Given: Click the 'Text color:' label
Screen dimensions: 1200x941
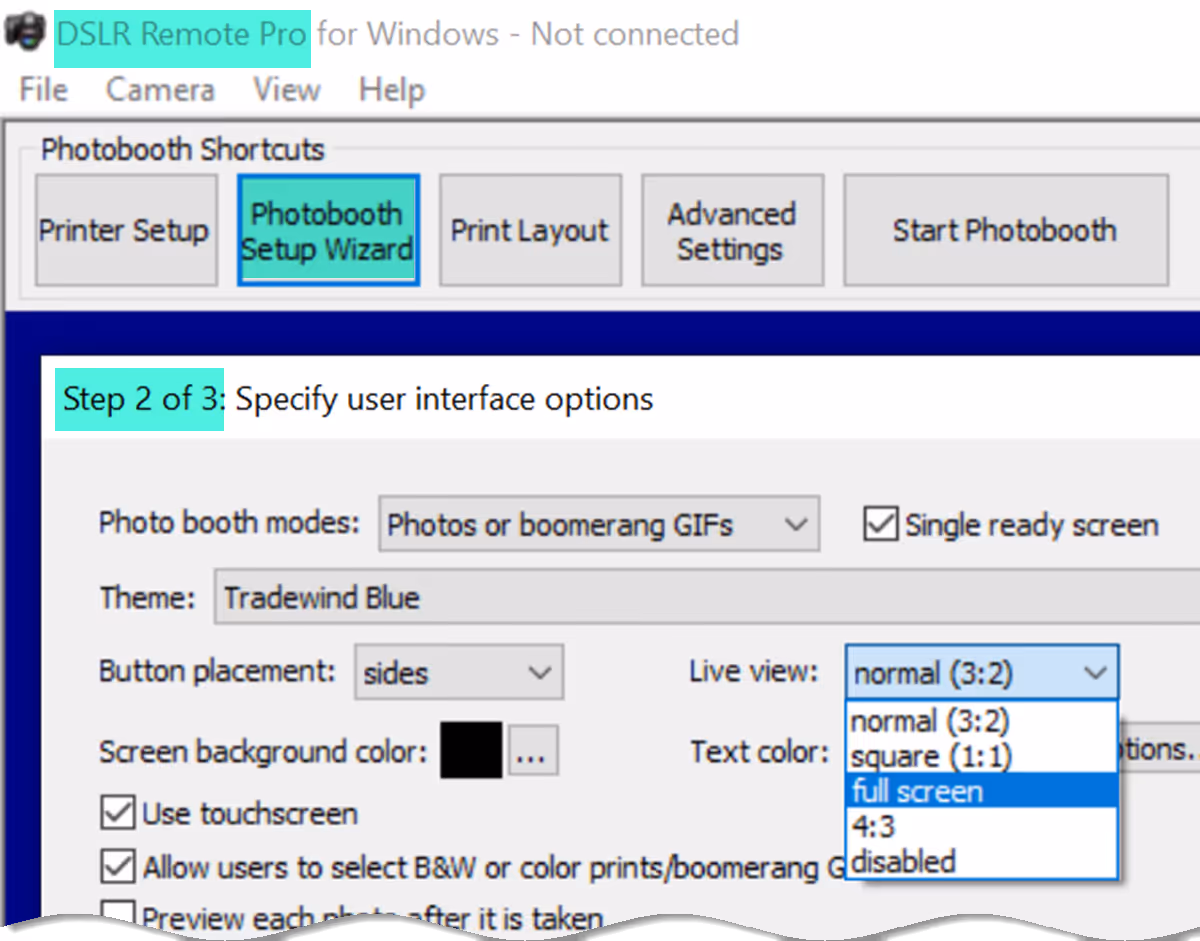Looking at the screenshot, I should 759,751.
